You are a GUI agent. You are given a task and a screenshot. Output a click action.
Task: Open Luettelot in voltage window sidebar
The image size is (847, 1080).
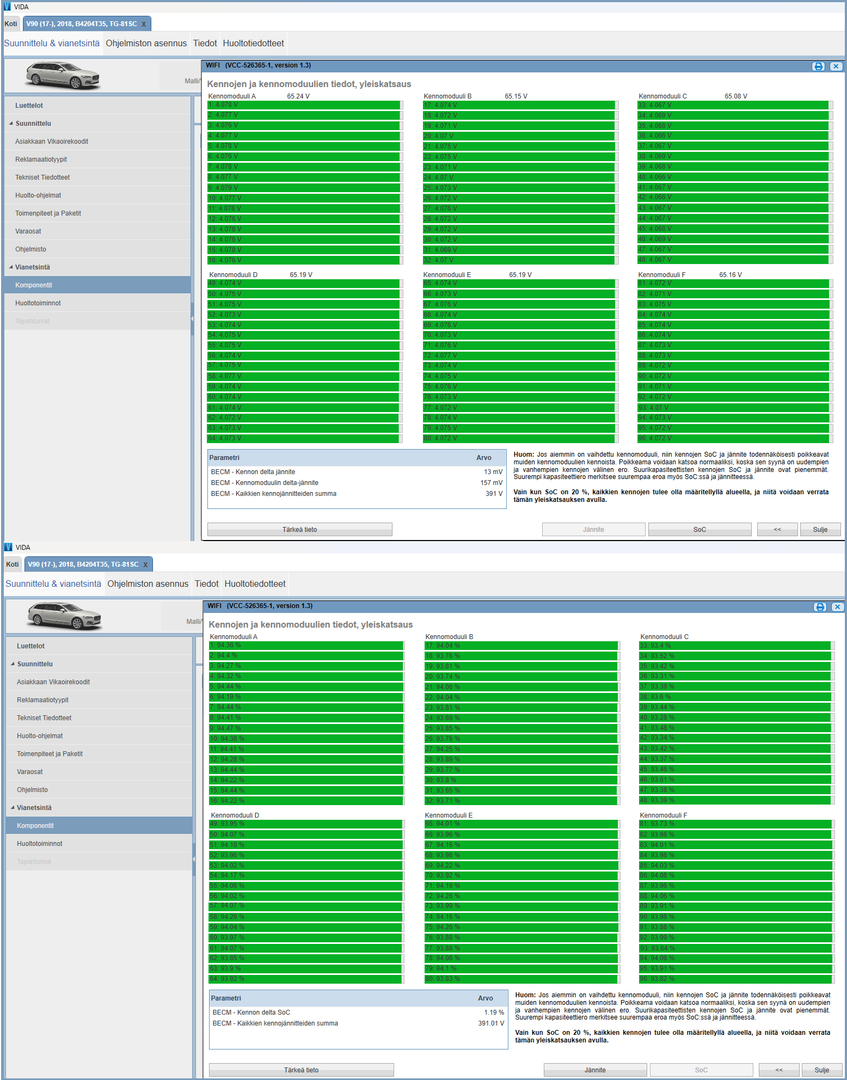(96, 105)
